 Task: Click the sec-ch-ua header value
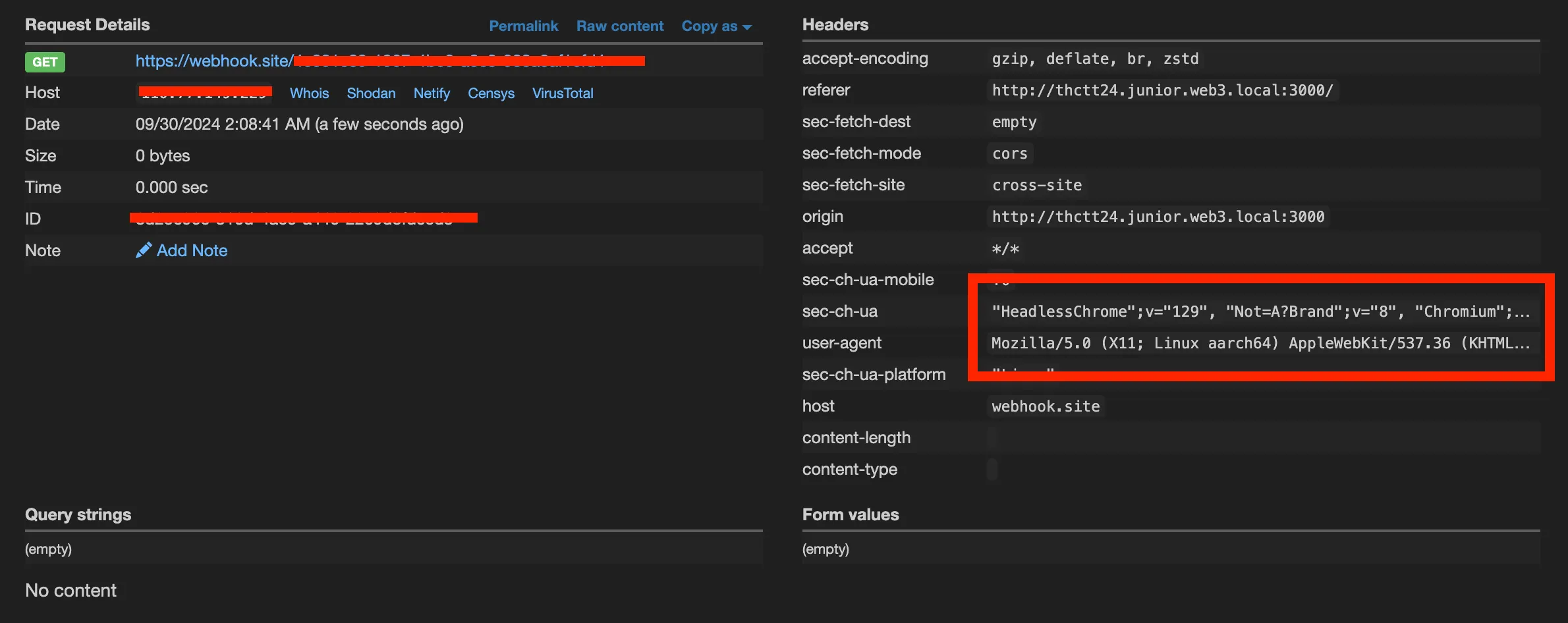click(1260, 311)
